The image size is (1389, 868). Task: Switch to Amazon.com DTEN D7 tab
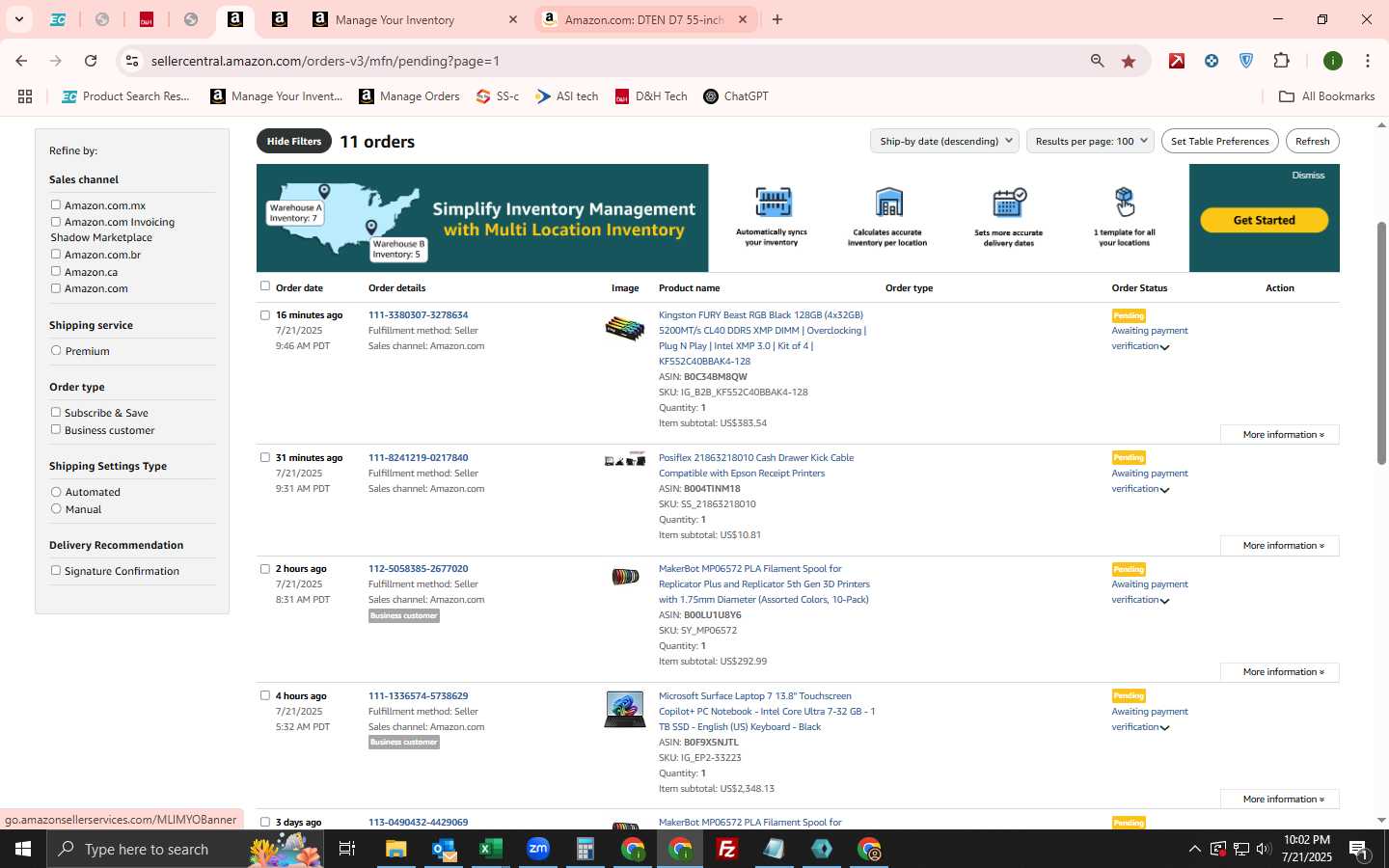pyautogui.click(x=643, y=19)
